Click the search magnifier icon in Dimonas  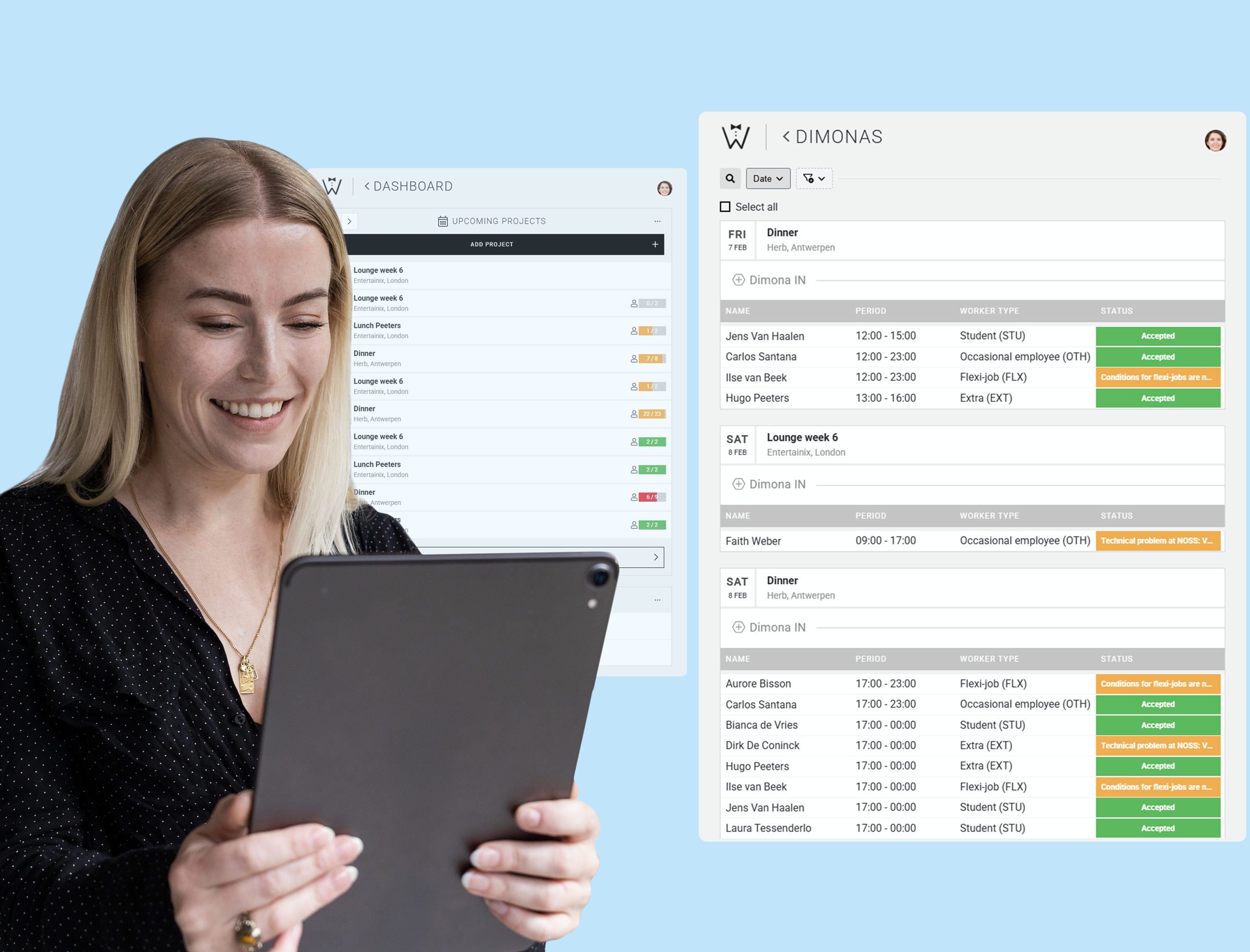click(730, 178)
